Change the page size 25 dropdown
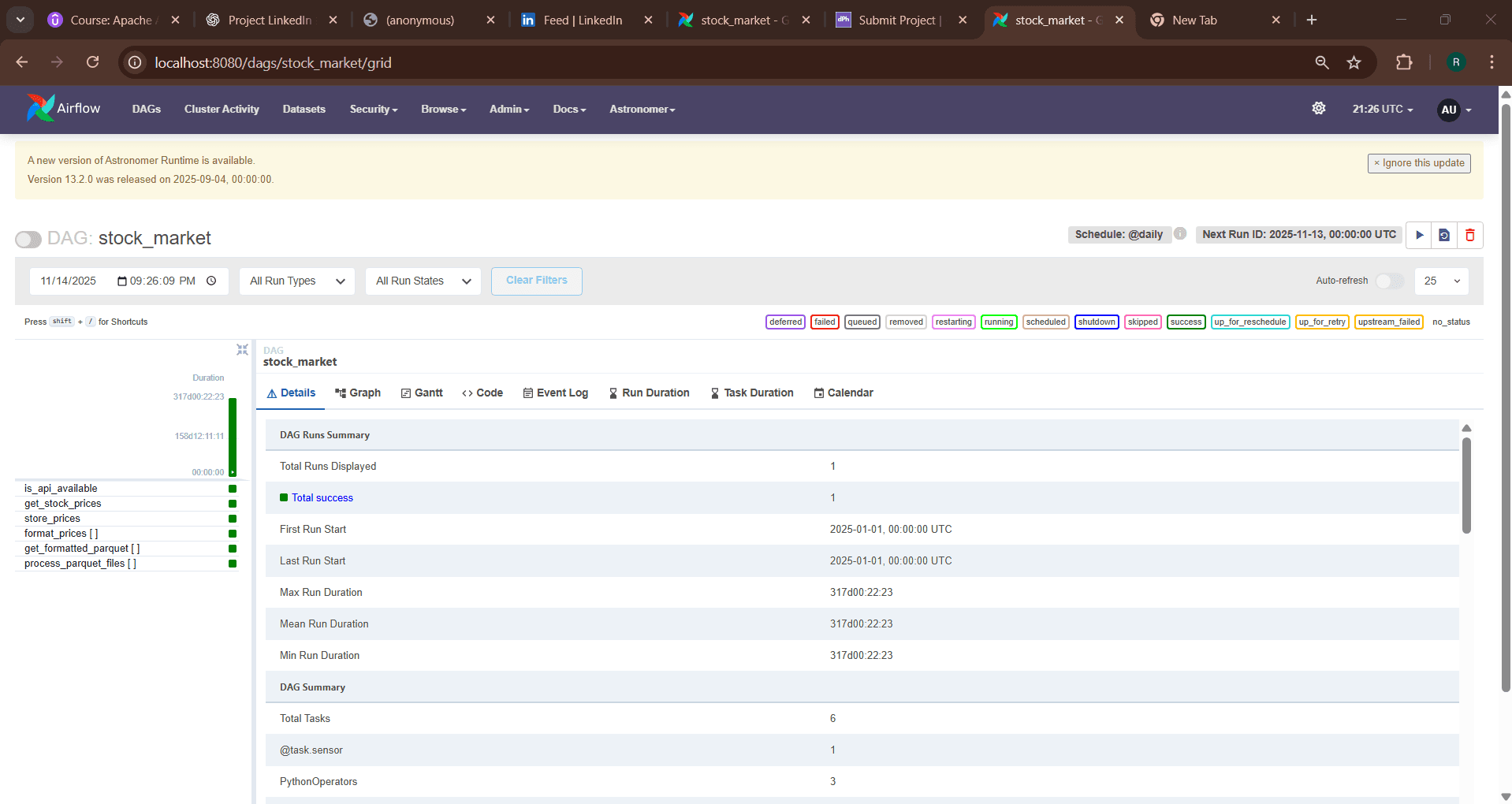Viewport: 1512px width, 804px height. pos(1441,281)
